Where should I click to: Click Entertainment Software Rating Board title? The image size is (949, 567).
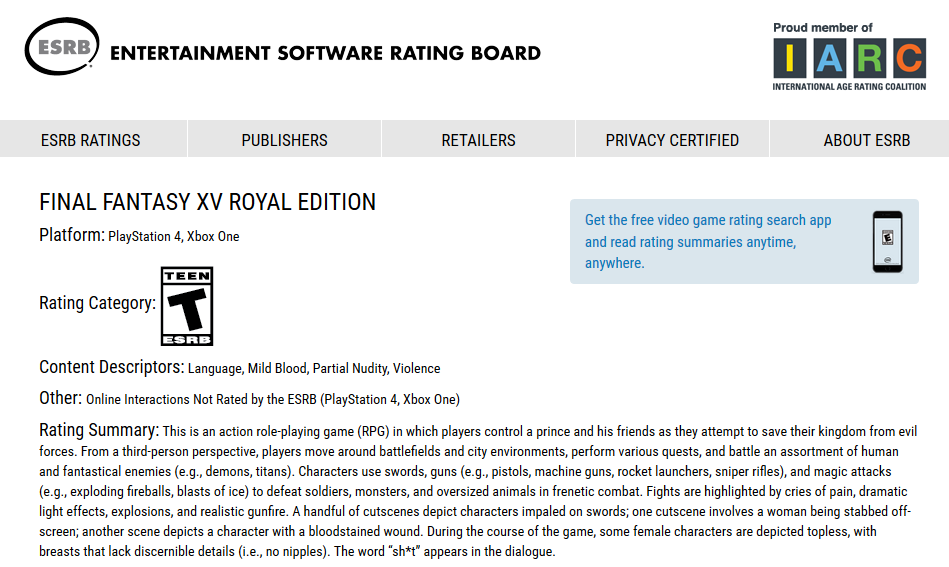pos(325,53)
